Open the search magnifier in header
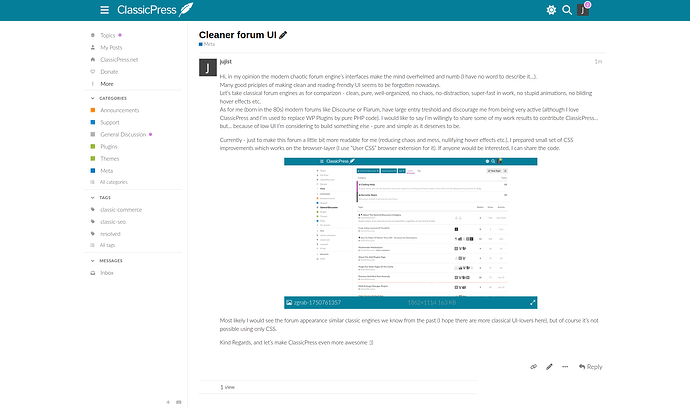This screenshot has width=690, height=409. click(x=567, y=10)
